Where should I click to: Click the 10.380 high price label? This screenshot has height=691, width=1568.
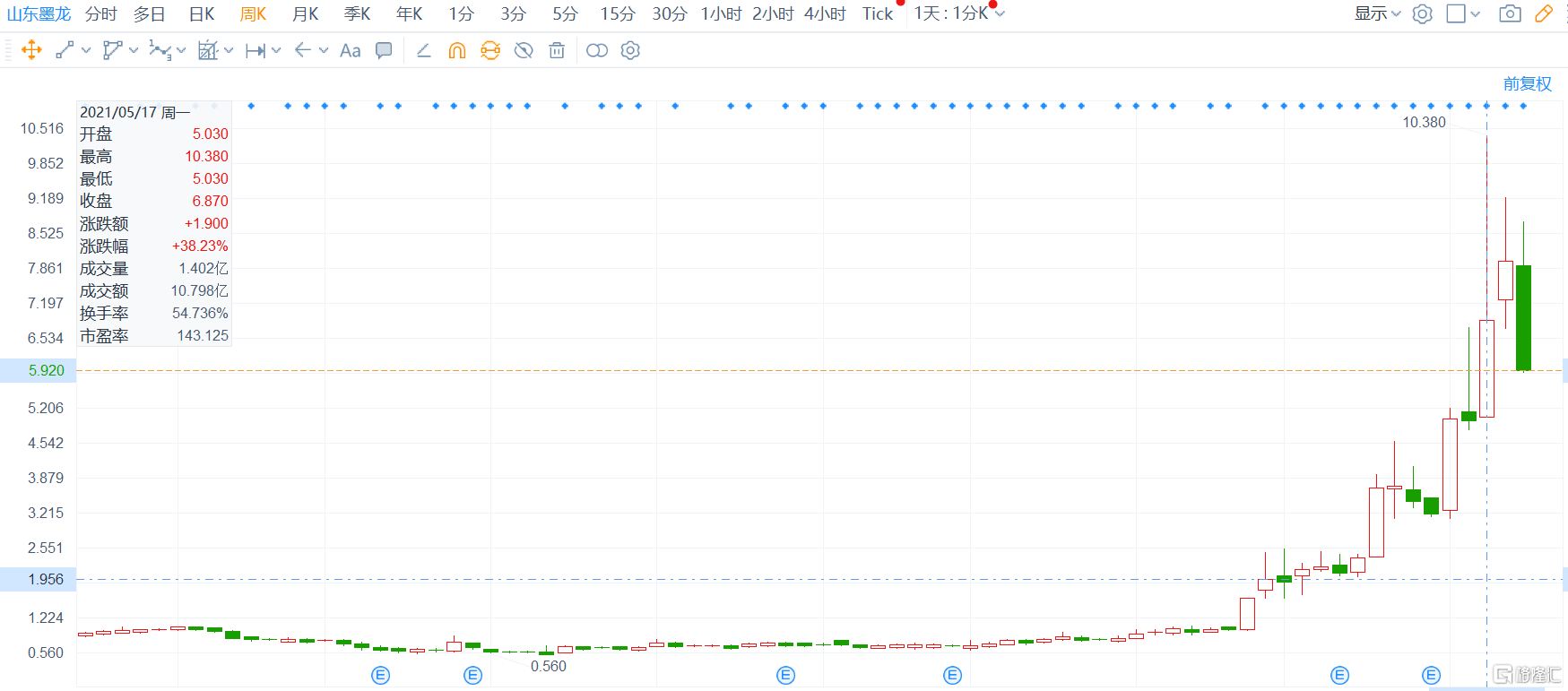[1425, 122]
